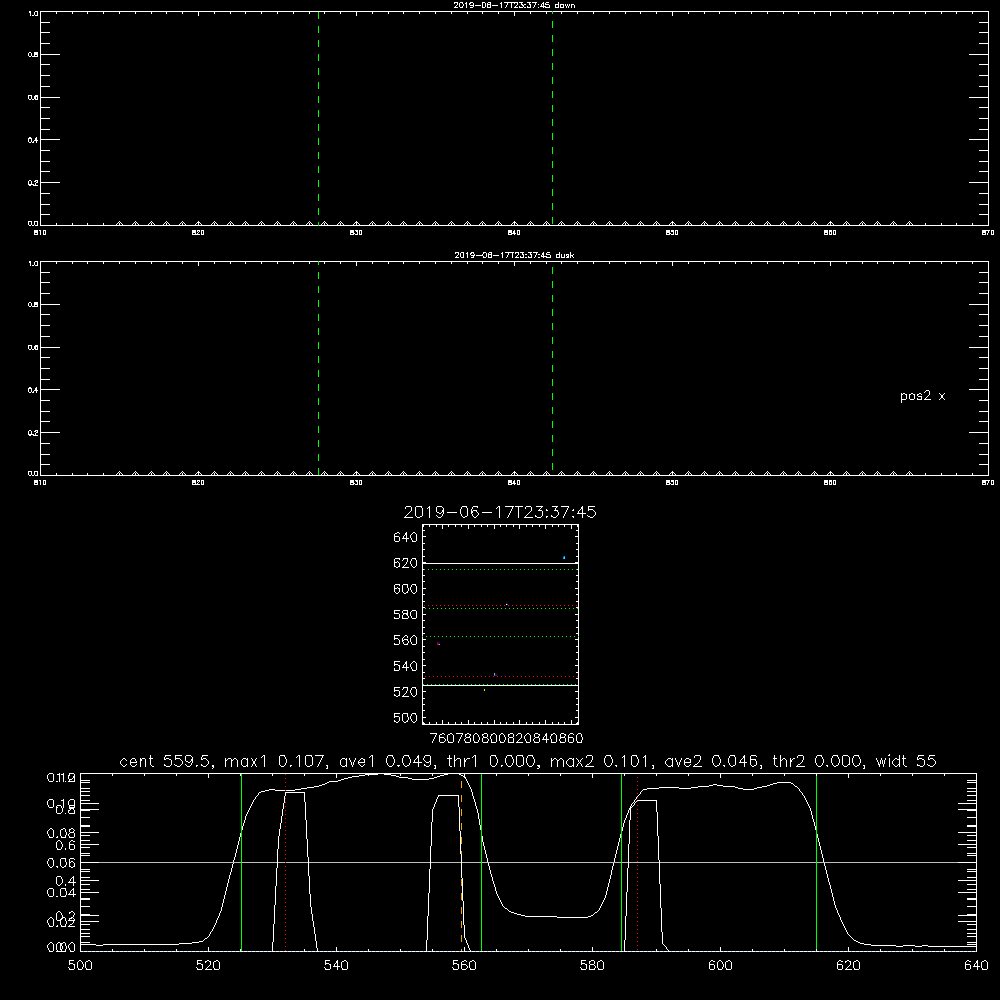Screen dimensions: 1000x1000
Task: Click the 640 label on center plot y-axis
Action: click(x=406, y=537)
